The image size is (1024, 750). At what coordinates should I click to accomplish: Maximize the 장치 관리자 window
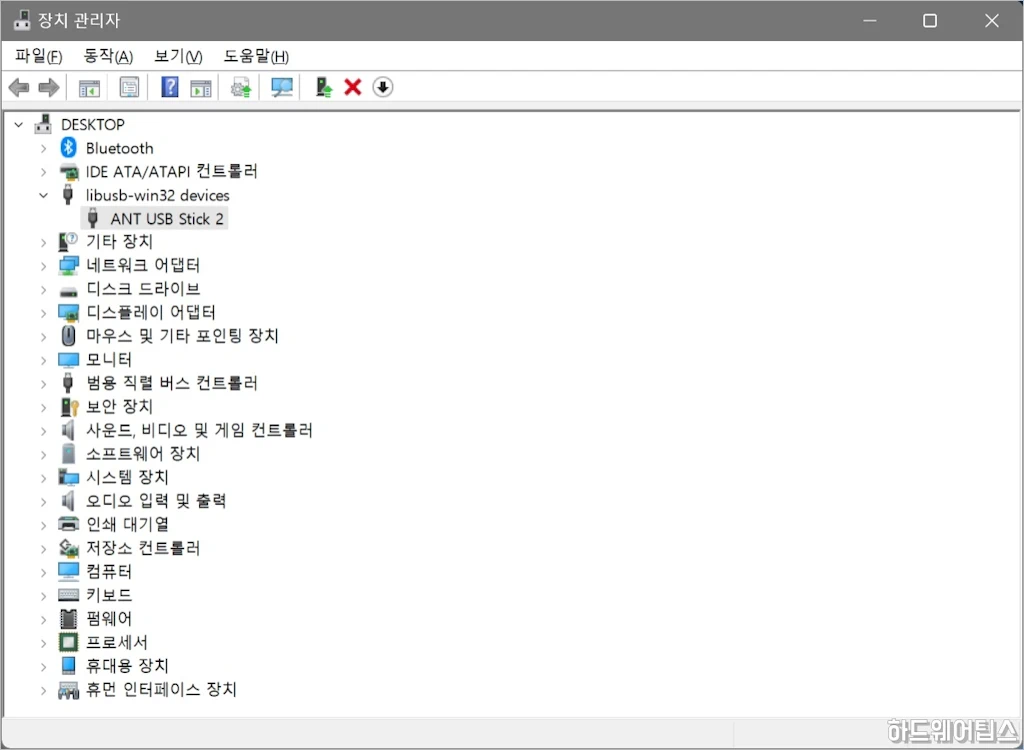pyautogui.click(x=930, y=21)
